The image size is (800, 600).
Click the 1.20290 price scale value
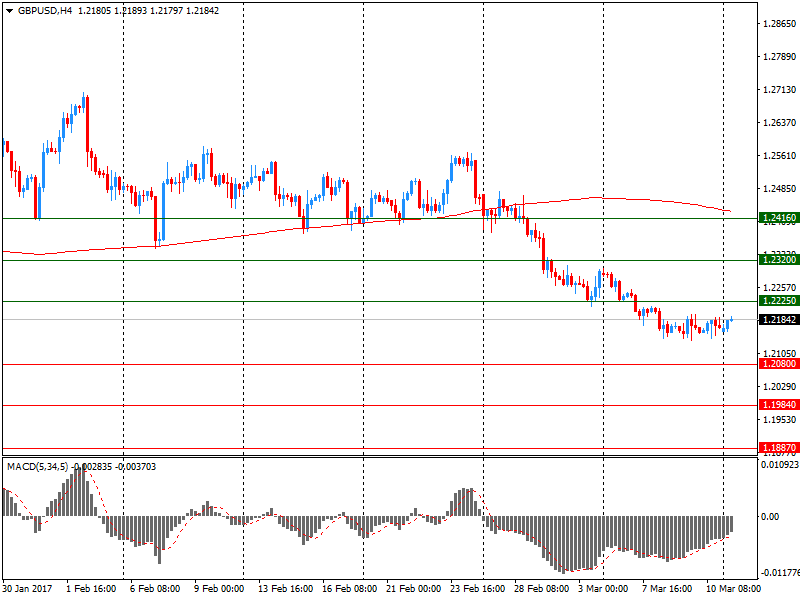[x=780, y=387]
